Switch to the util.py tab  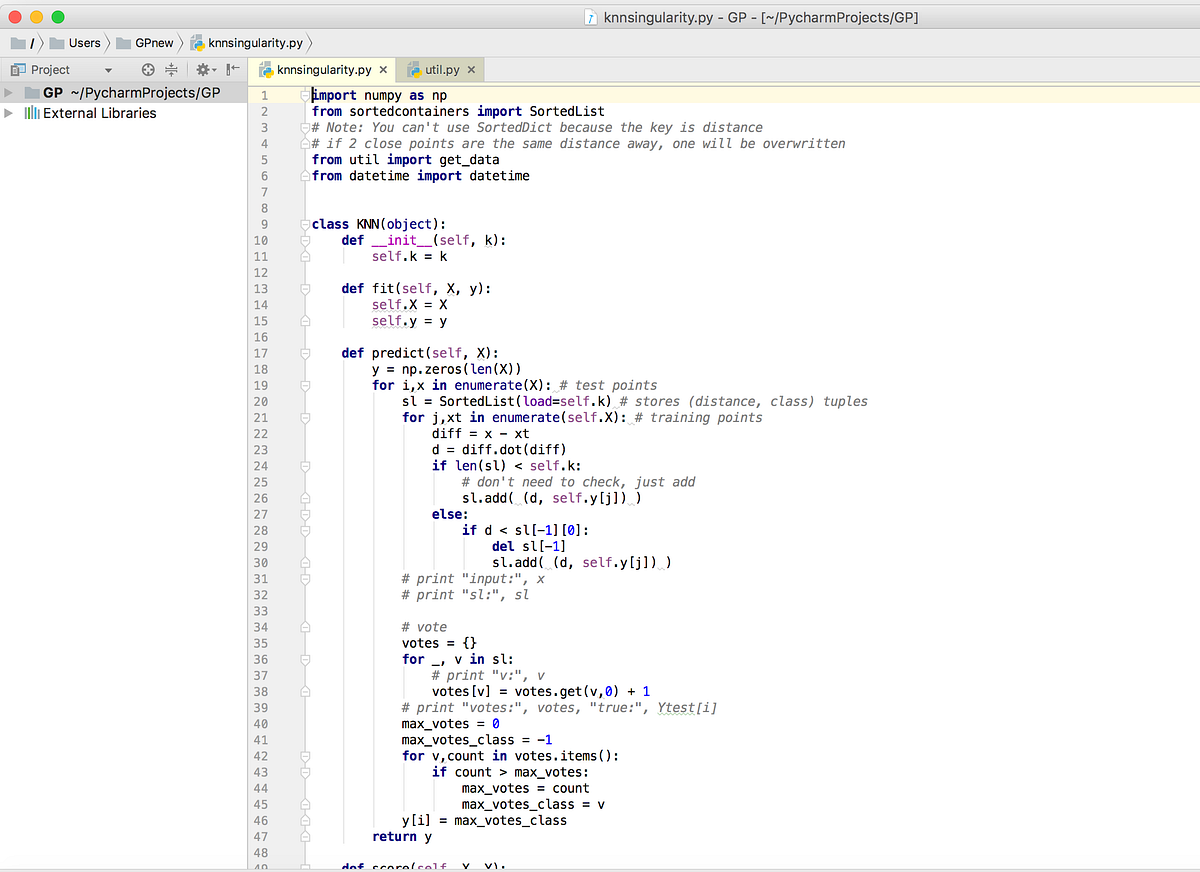pos(440,70)
